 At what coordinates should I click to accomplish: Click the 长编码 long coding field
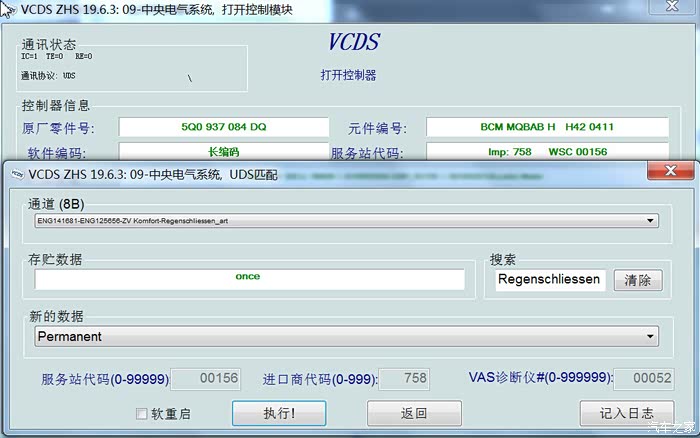[x=223, y=152]
